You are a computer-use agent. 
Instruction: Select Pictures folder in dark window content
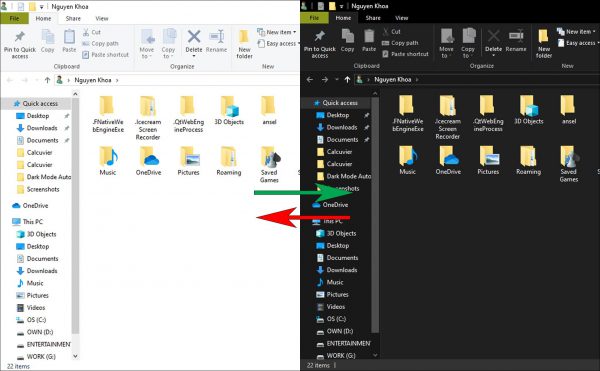pos(488,160)
